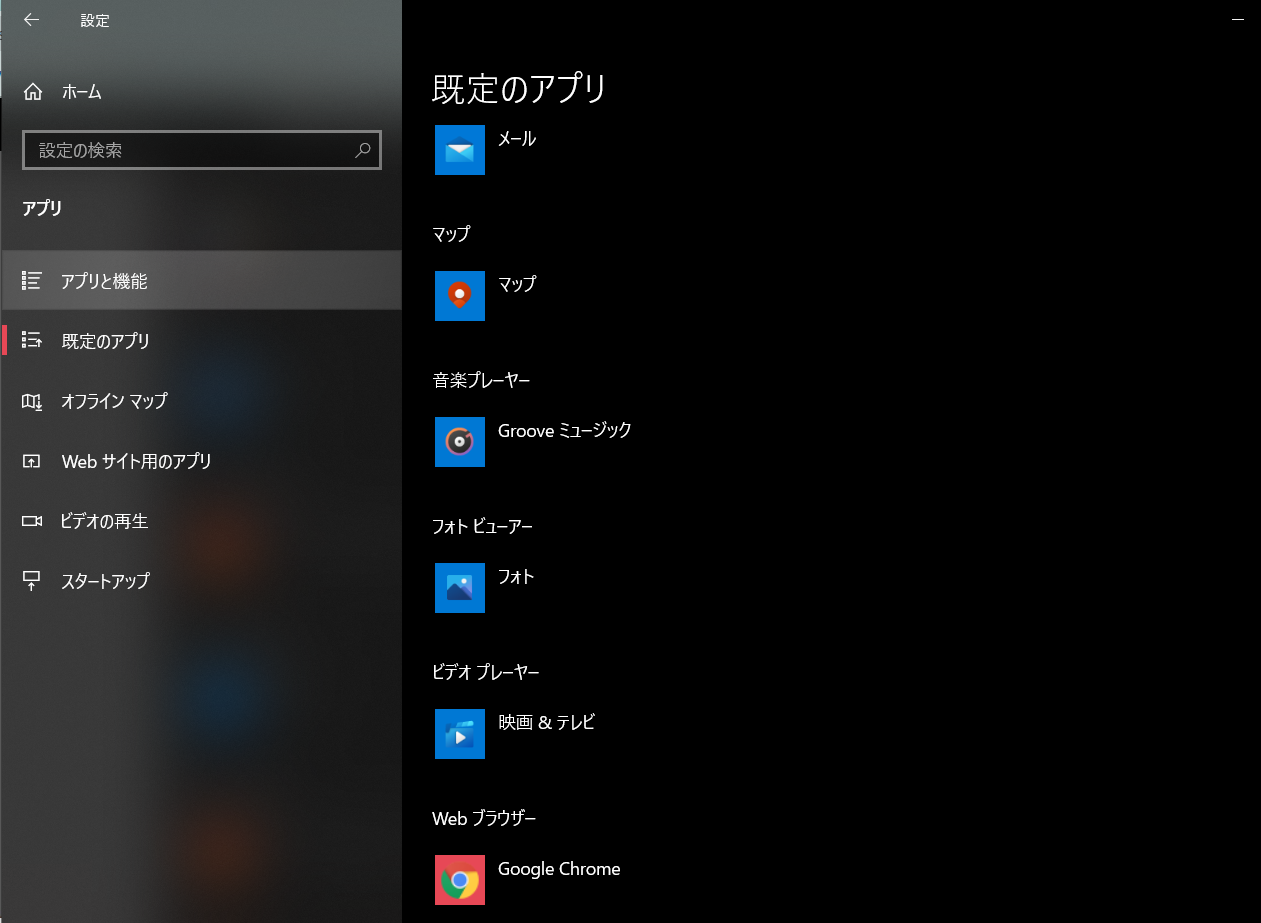Select アプリと機能 in the sidebar
Viewport: 1261px width, 923px height.
pos(201,281)
